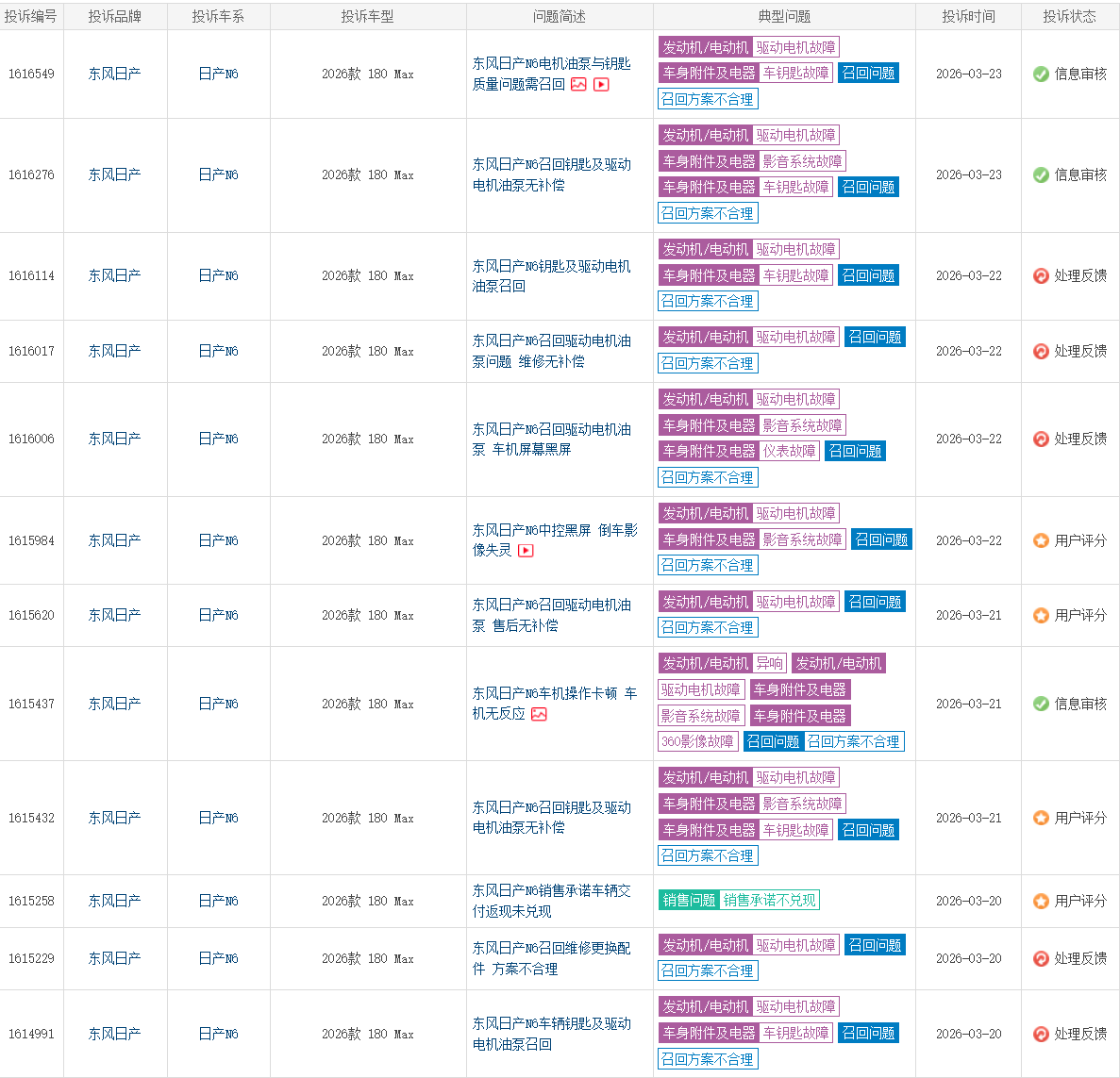
Task: Click 投诉时间 column header
Action: coord(968,16)
